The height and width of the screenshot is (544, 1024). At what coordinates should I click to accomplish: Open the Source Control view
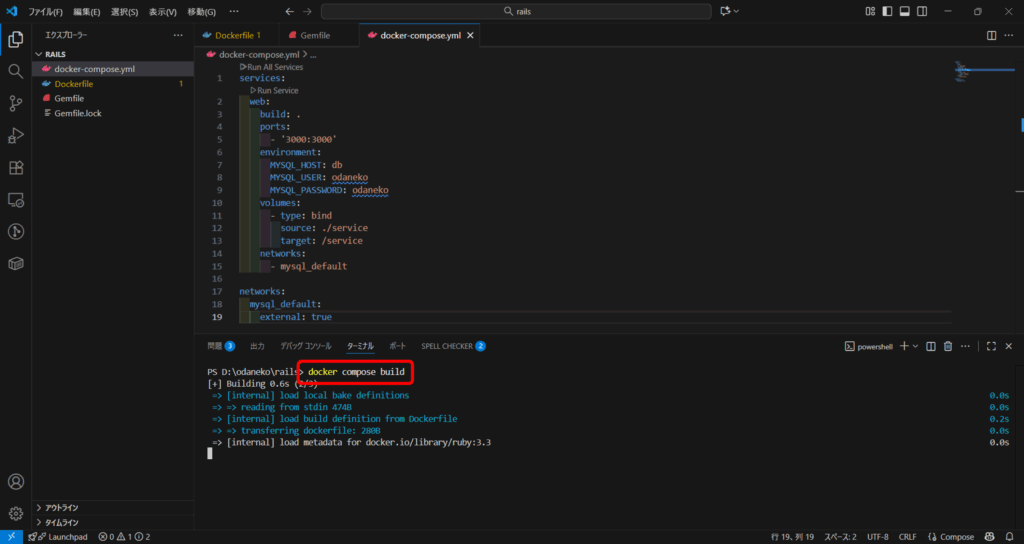tap(15, 103)
